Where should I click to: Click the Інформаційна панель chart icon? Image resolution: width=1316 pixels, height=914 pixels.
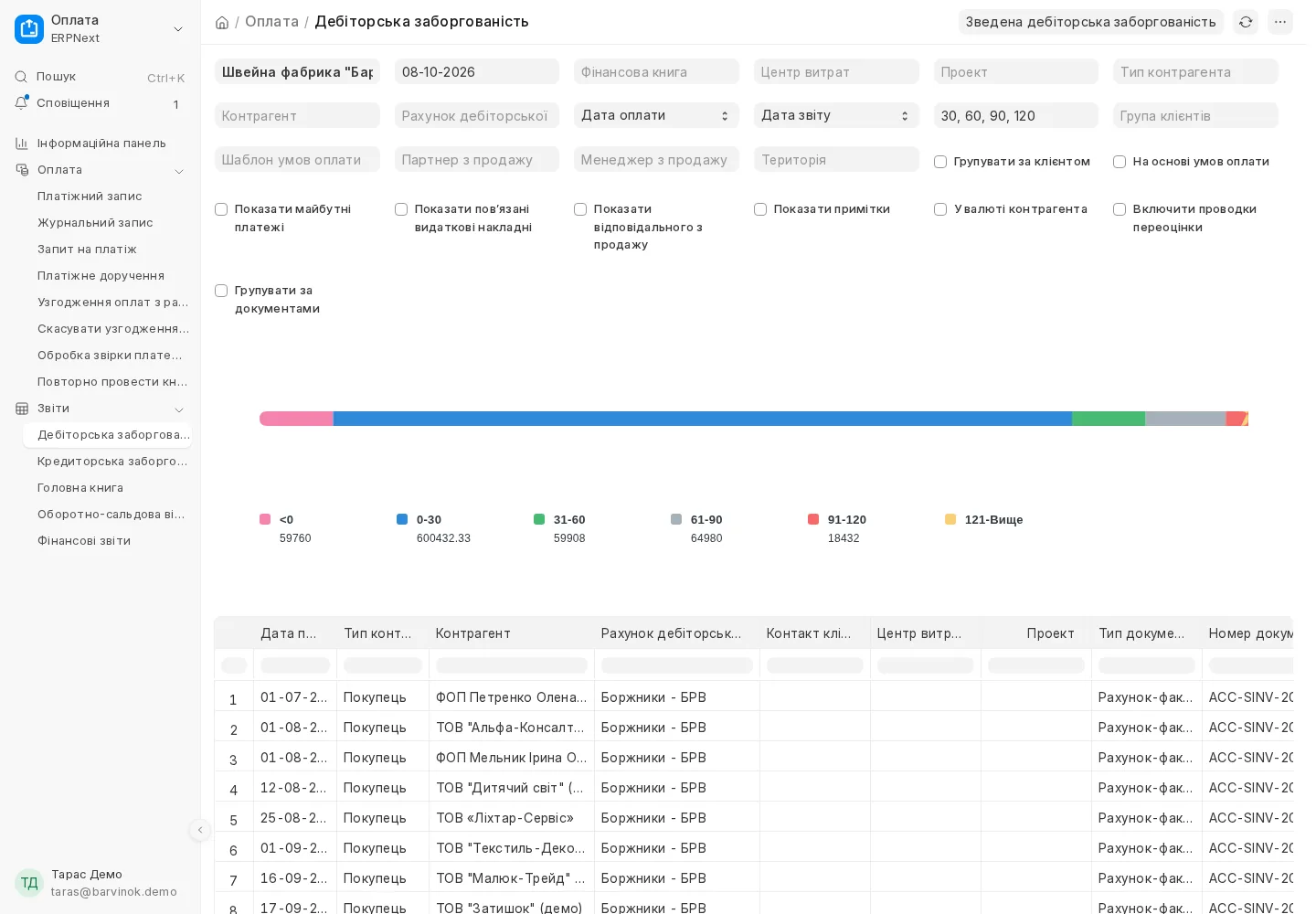pos(22,143)
